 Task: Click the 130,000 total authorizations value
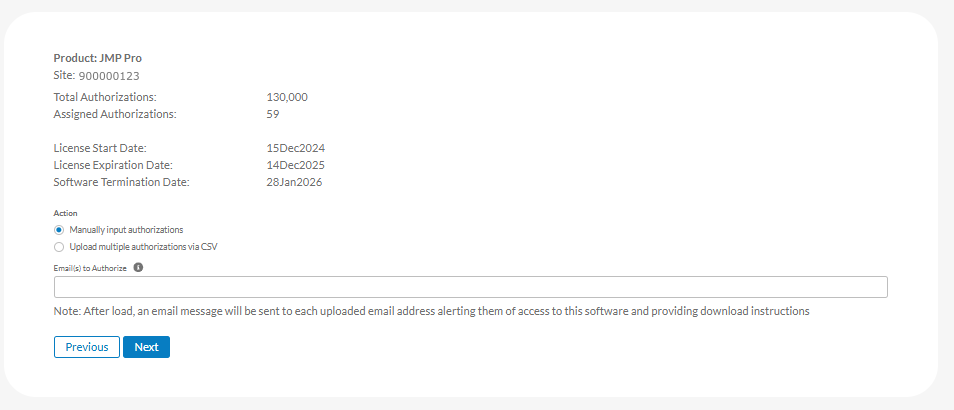click(x=287, y=97)
